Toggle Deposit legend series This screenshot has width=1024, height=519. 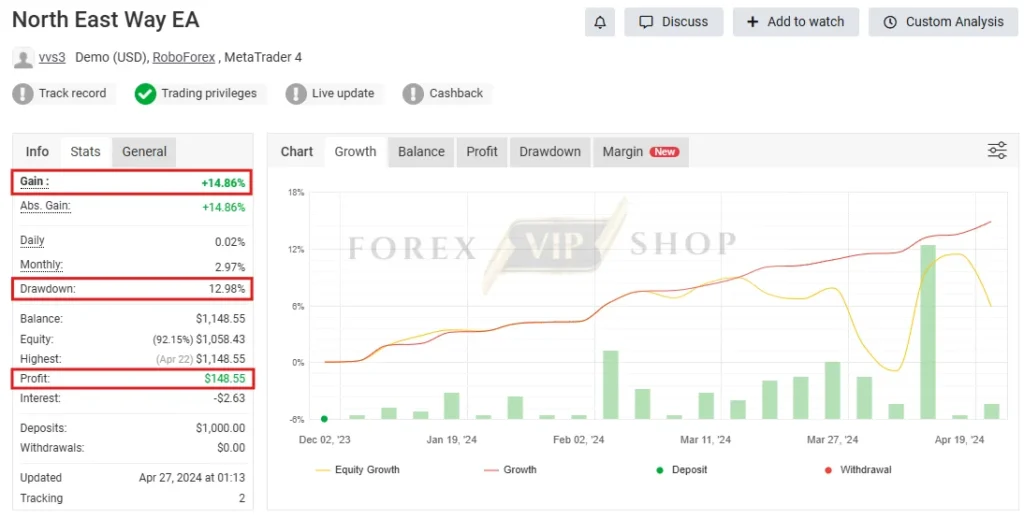point(682,469)
